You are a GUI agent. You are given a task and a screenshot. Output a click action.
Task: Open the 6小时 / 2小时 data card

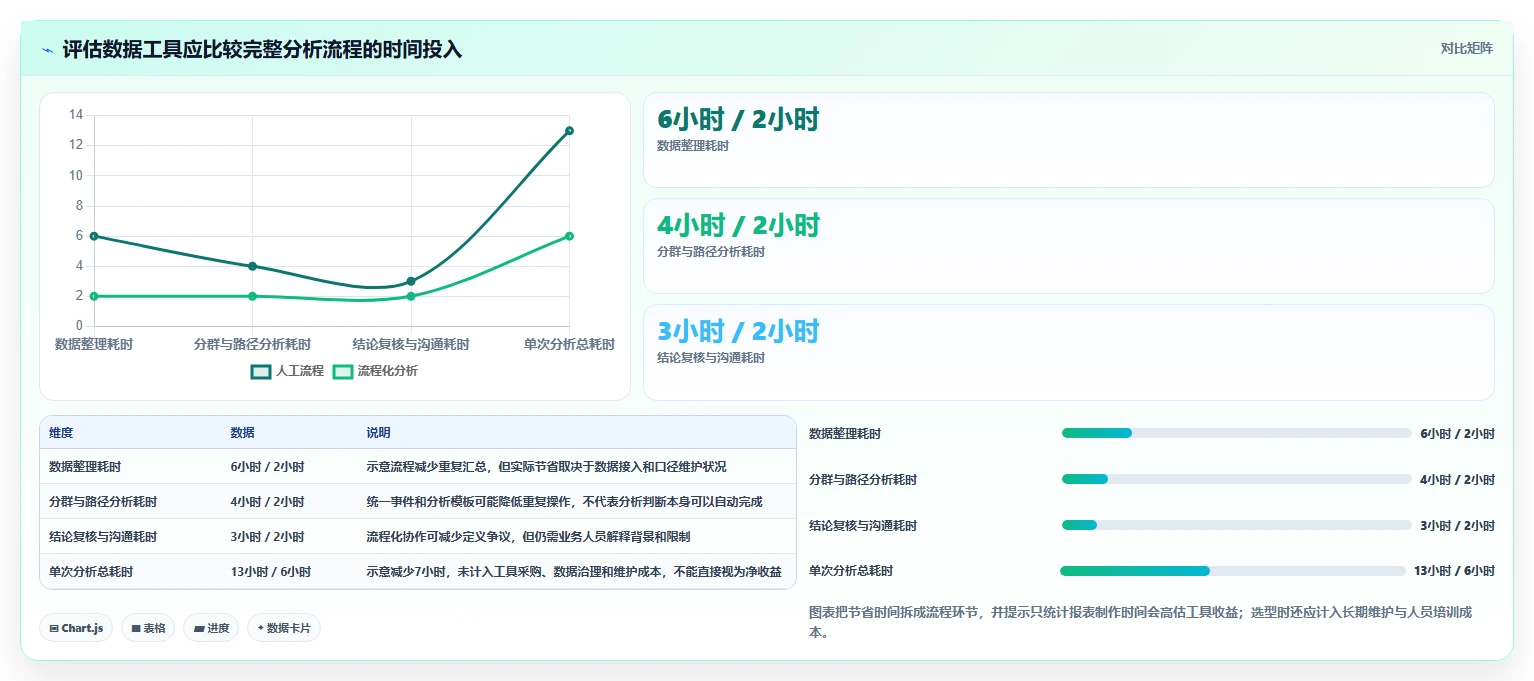tap(1068, 140)
